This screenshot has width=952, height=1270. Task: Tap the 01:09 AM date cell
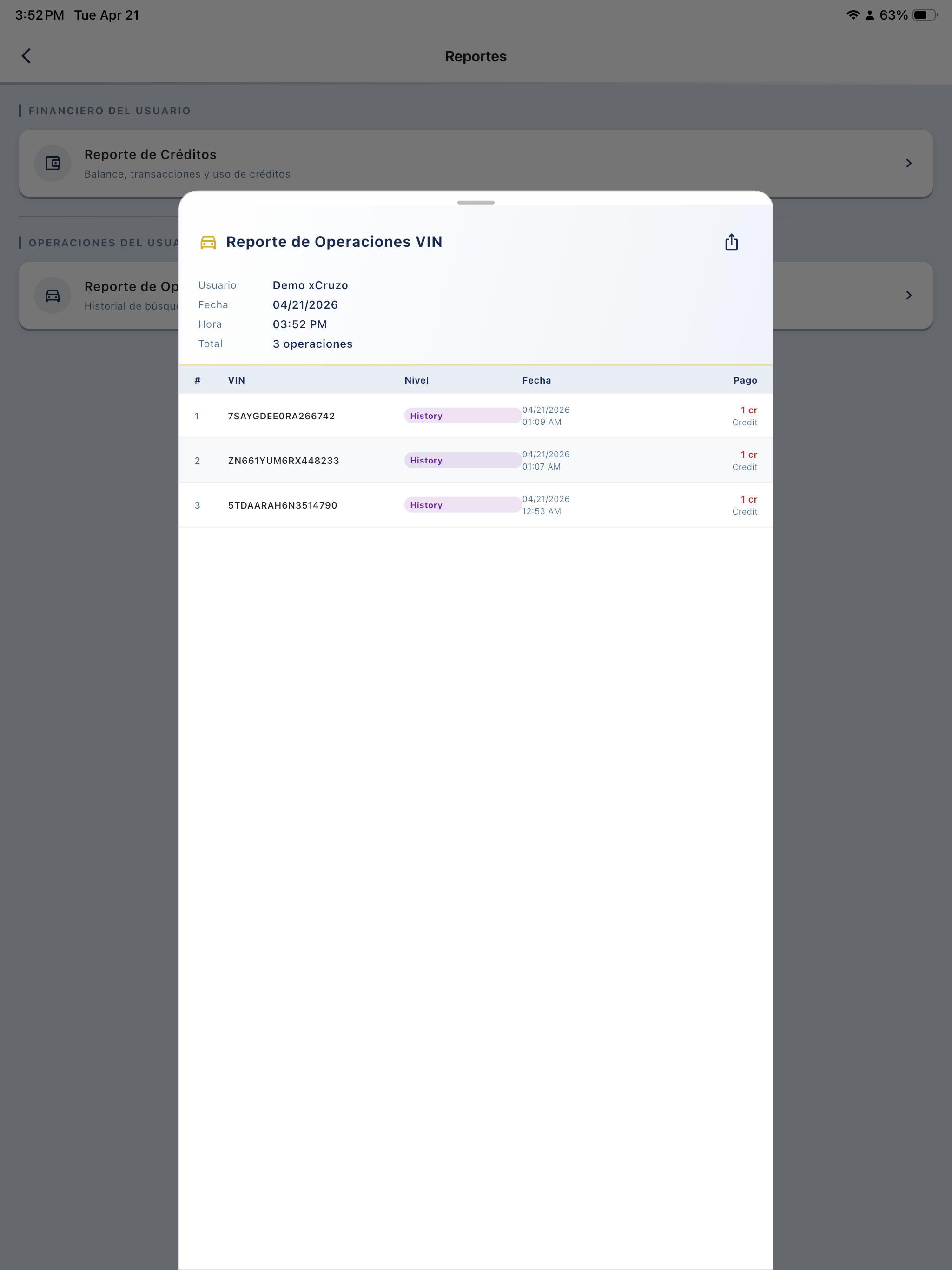coord(545,416)
